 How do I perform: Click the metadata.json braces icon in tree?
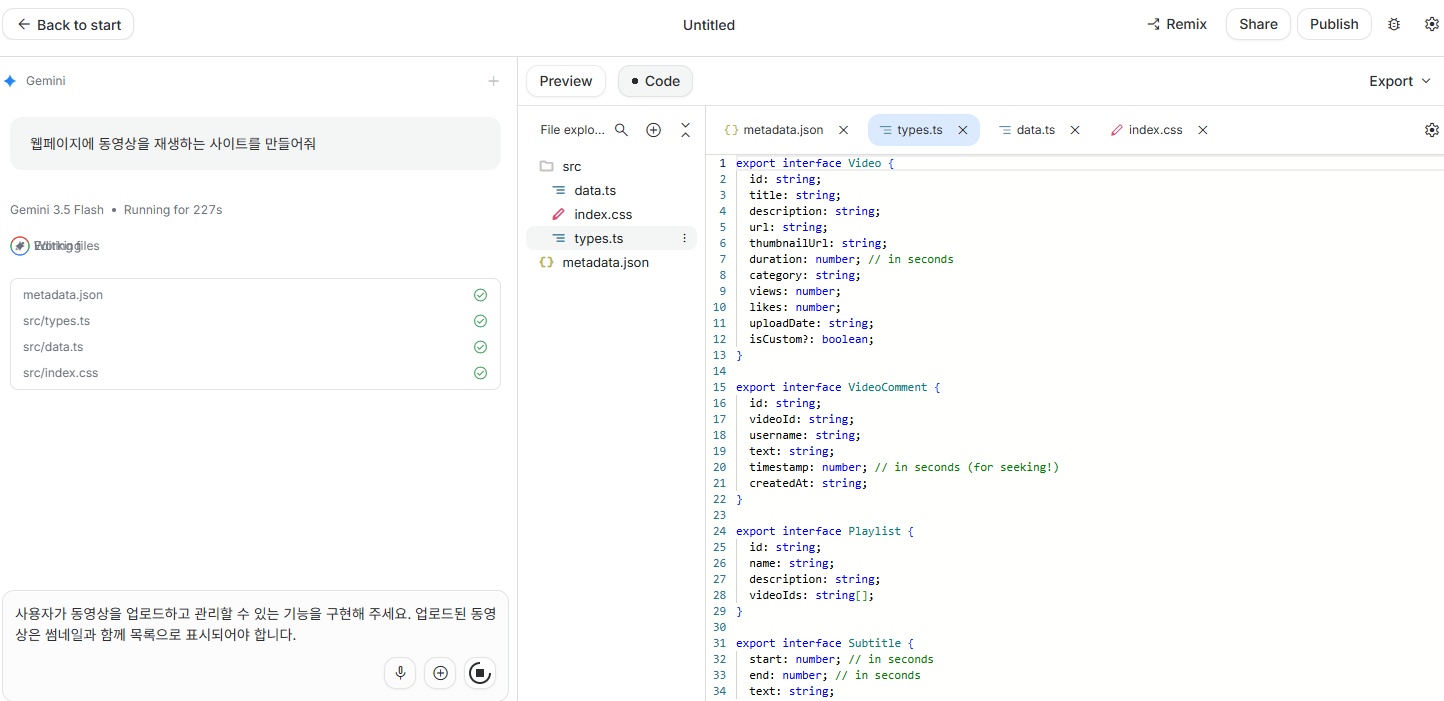point(546,262)
